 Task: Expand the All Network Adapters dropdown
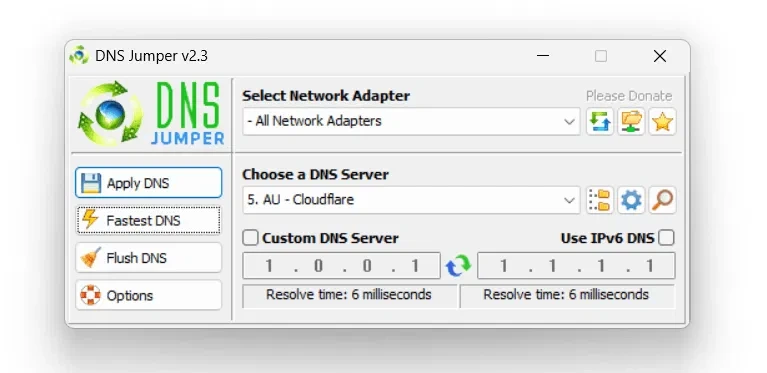coord(411,121)
